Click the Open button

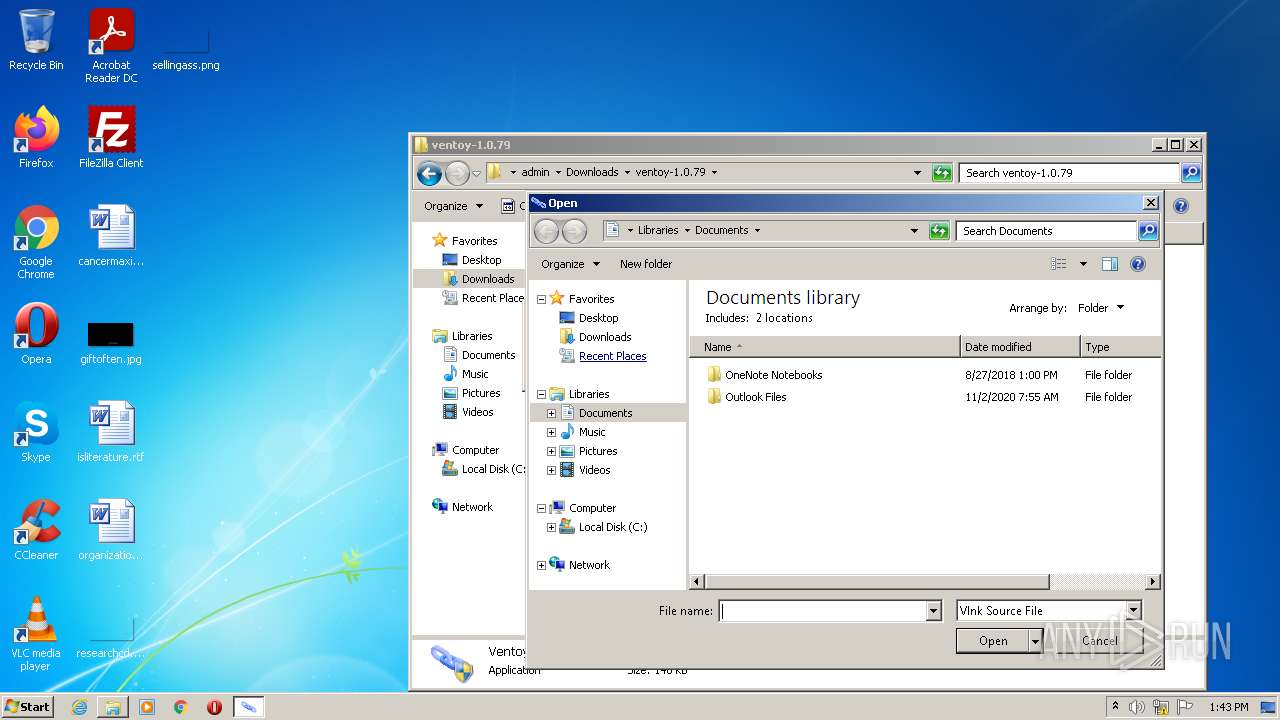992,641
